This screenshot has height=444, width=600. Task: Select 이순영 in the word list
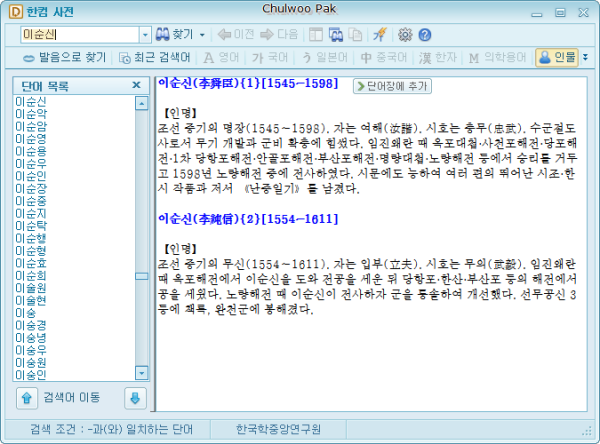(31, 139)
